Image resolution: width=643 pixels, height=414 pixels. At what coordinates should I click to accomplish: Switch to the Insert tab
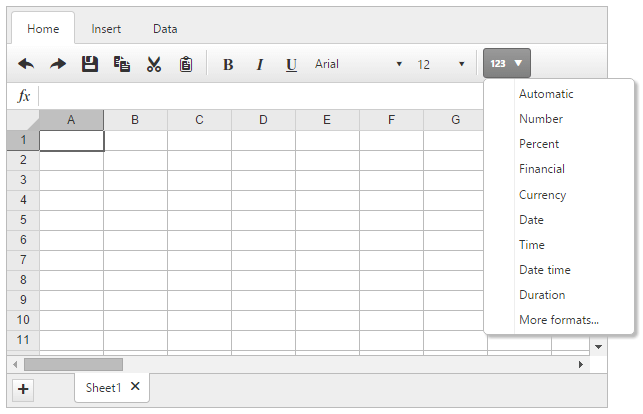point(106,29)
